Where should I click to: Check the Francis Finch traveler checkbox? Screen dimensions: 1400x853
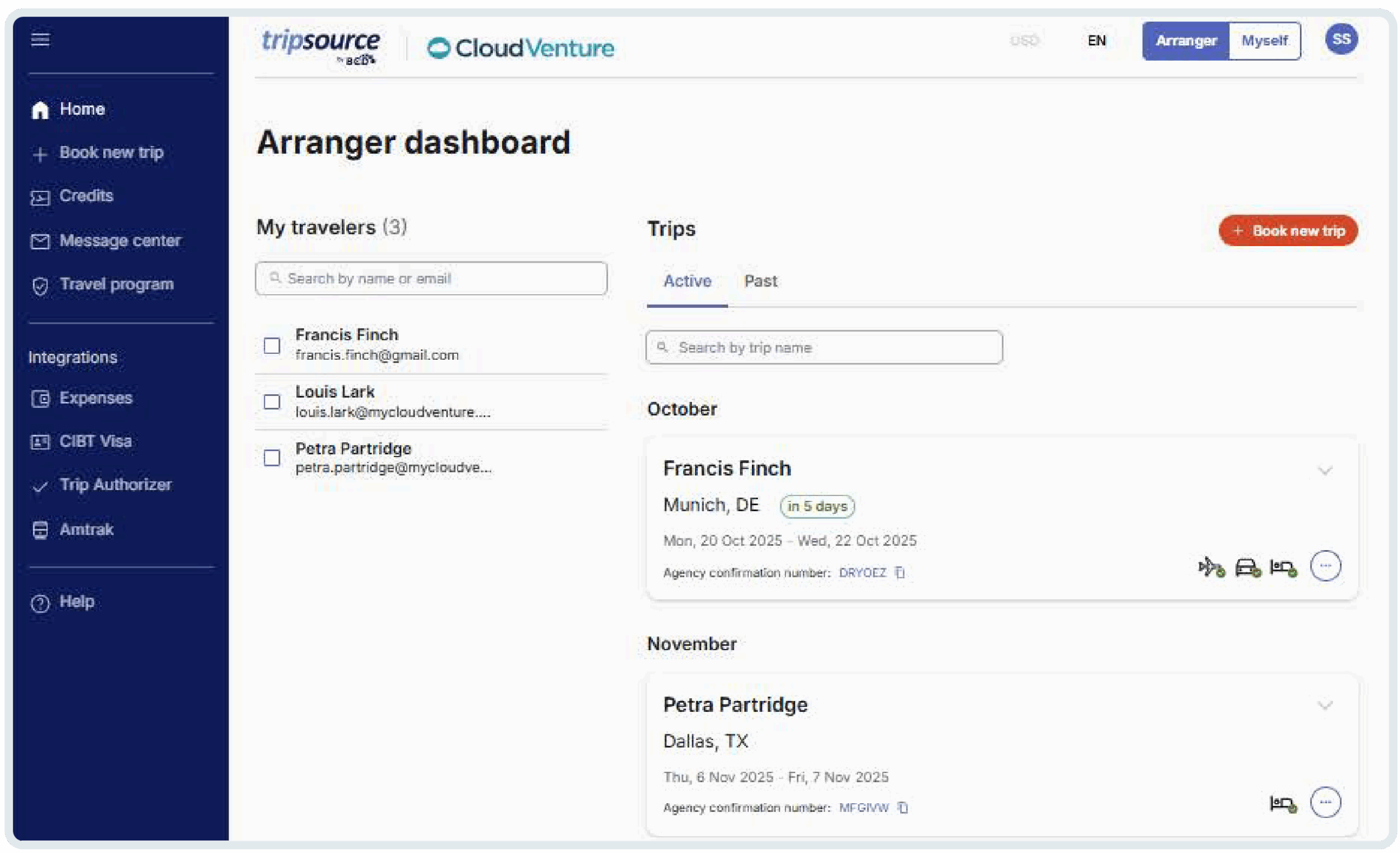[x=272, y=345]
